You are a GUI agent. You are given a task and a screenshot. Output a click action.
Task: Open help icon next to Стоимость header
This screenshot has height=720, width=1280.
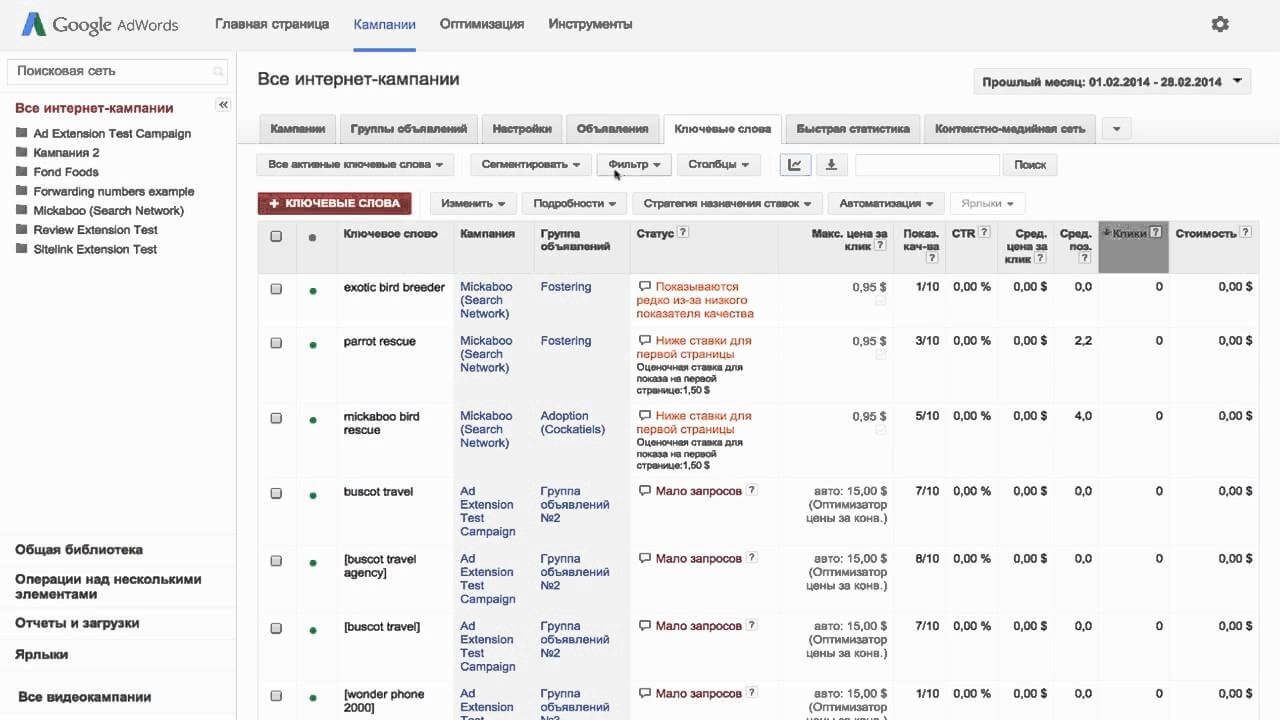(x=1246, y=232)
